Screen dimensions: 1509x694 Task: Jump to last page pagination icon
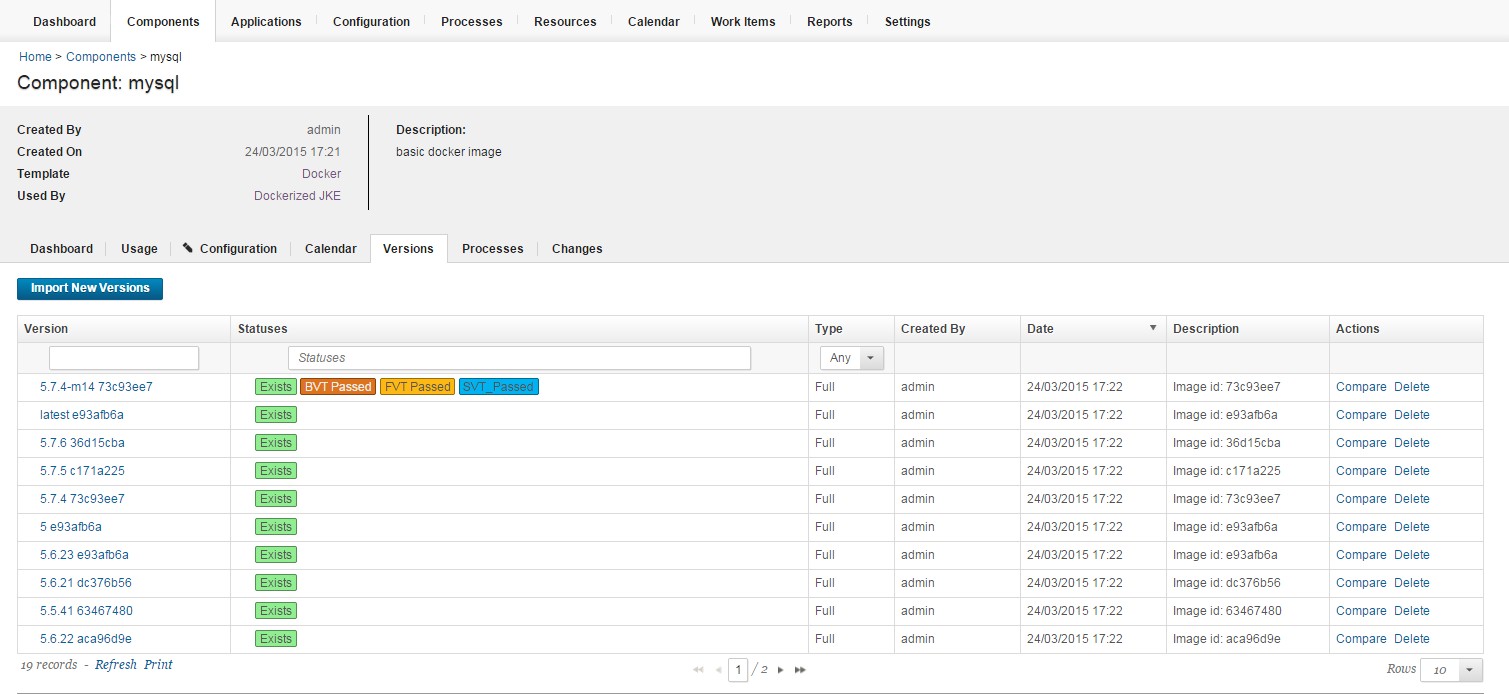(800, 670)
